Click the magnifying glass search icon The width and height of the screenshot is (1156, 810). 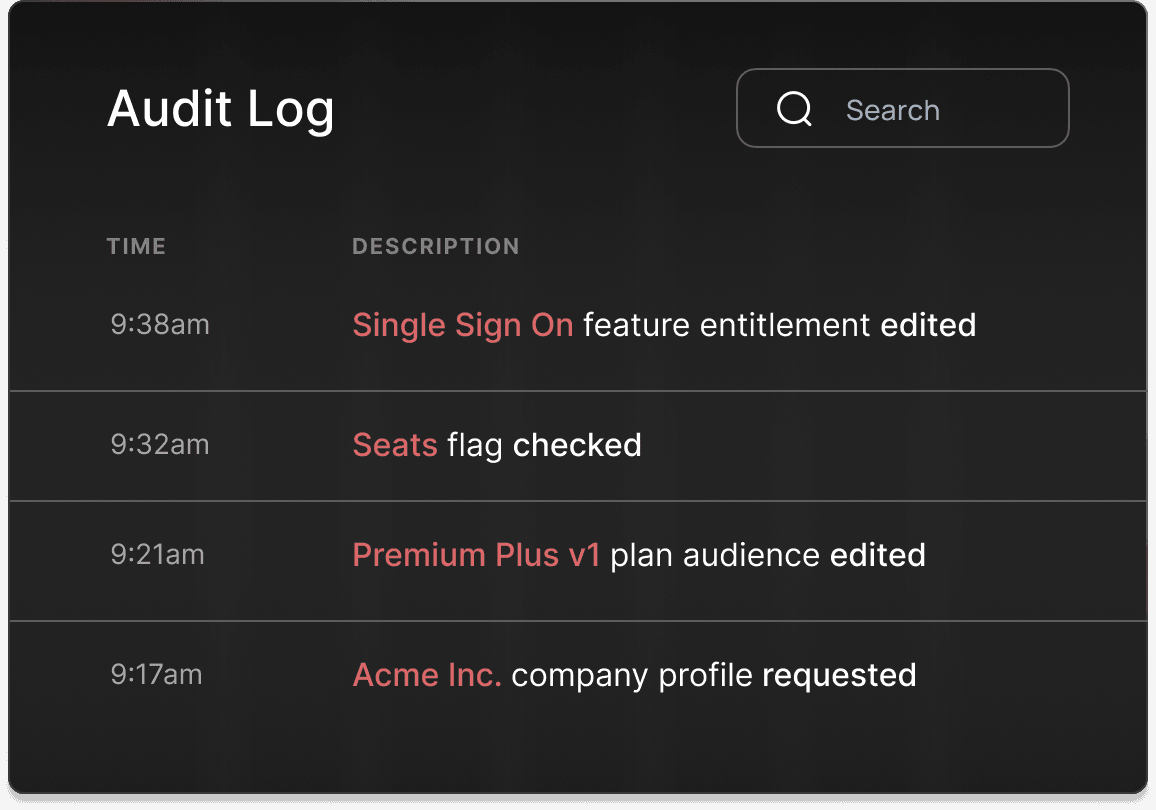(794, 109)
